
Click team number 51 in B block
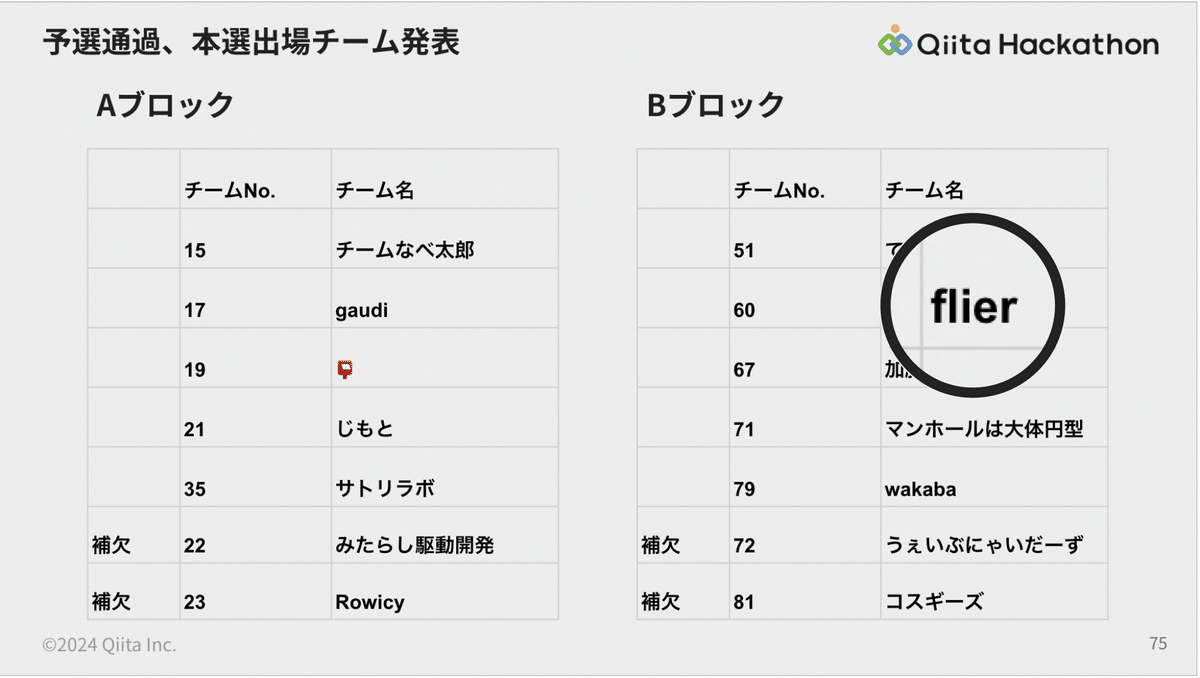tap(744, 251)
